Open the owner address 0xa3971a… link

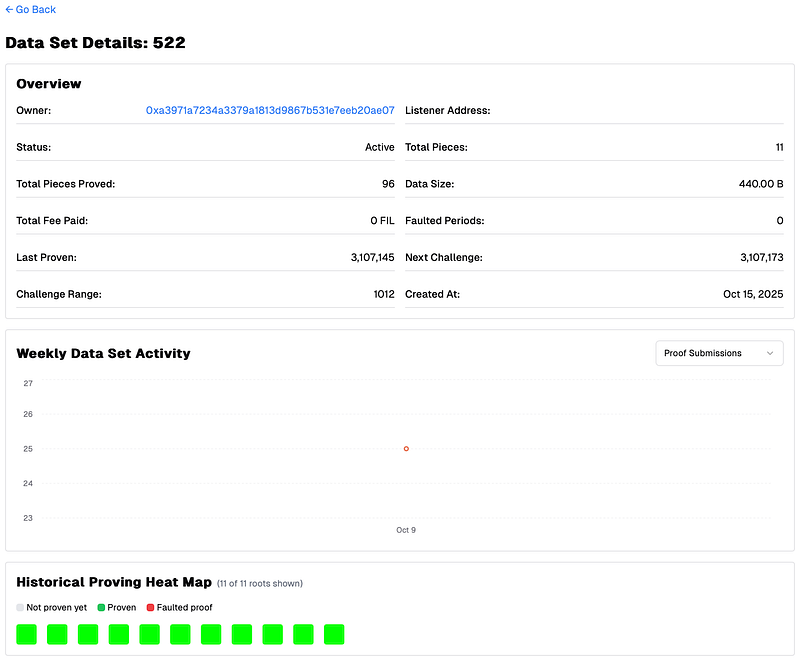tap(270, 111)
